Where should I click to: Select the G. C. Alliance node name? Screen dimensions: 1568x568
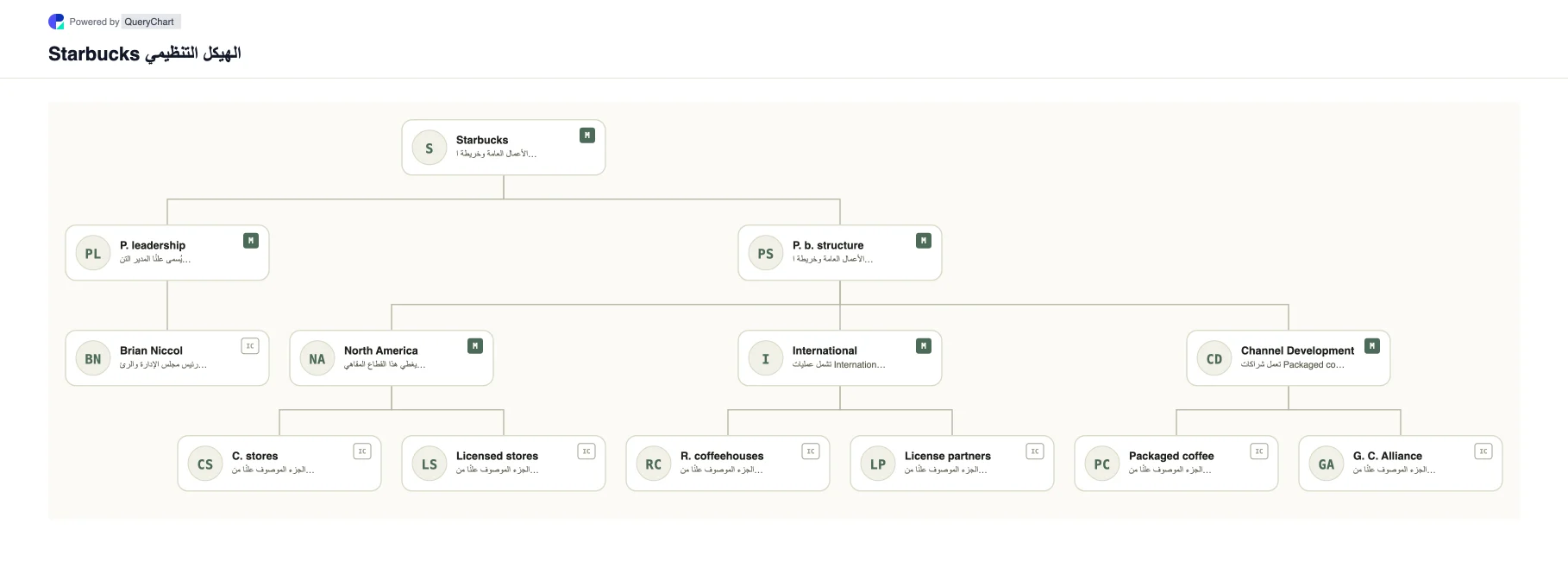pos(1388,456)
